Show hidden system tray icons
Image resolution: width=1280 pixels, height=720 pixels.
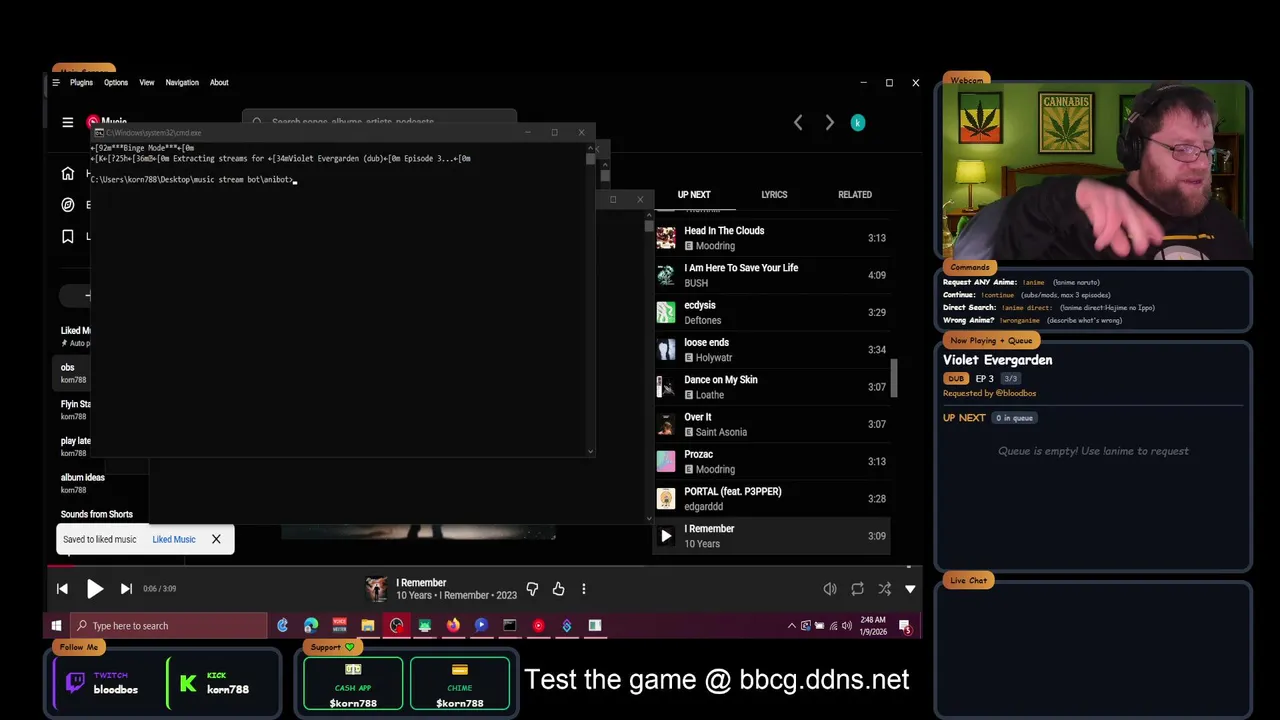point(792,626)
